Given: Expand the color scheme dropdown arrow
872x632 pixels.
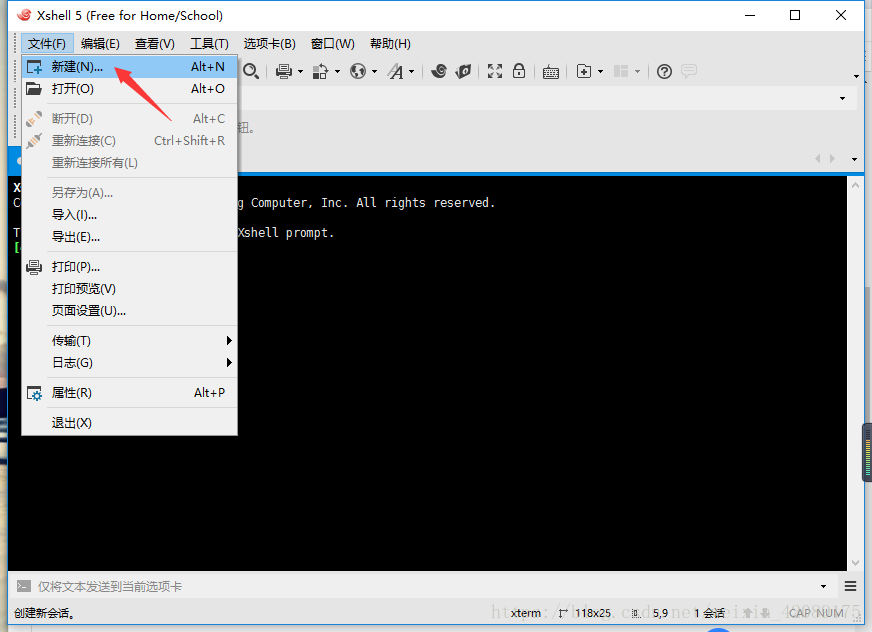Looking at the screenshot, I should (x=337, y=71).
